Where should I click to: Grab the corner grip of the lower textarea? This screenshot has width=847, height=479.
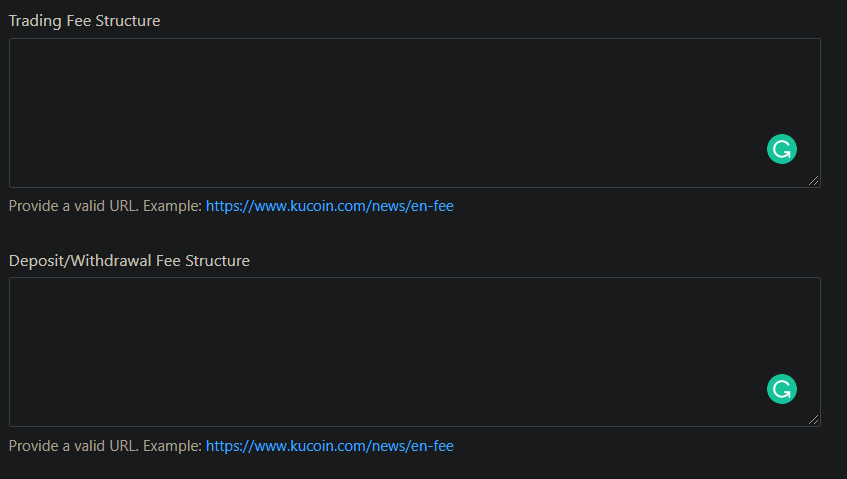tap(814, 420)
